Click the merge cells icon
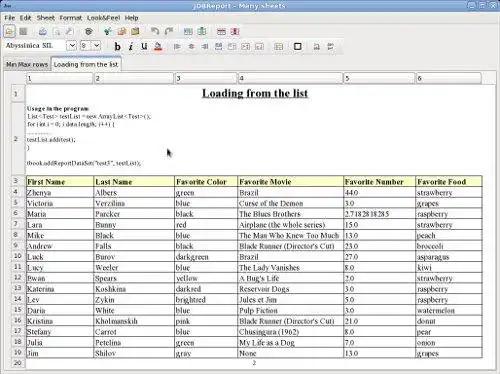500x374 pixels. (278, 47)
